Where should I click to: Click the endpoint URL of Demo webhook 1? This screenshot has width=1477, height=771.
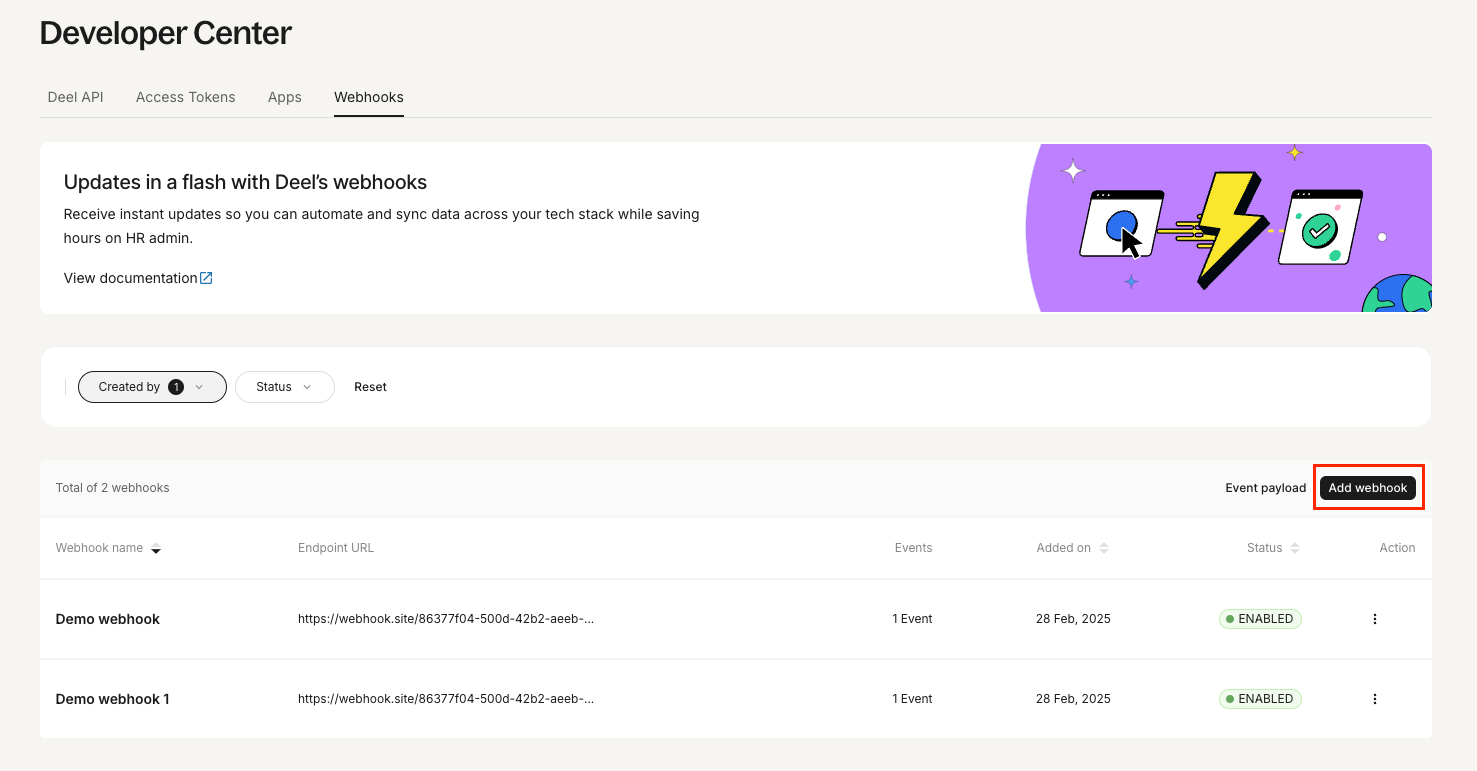(x=445, y=699)
